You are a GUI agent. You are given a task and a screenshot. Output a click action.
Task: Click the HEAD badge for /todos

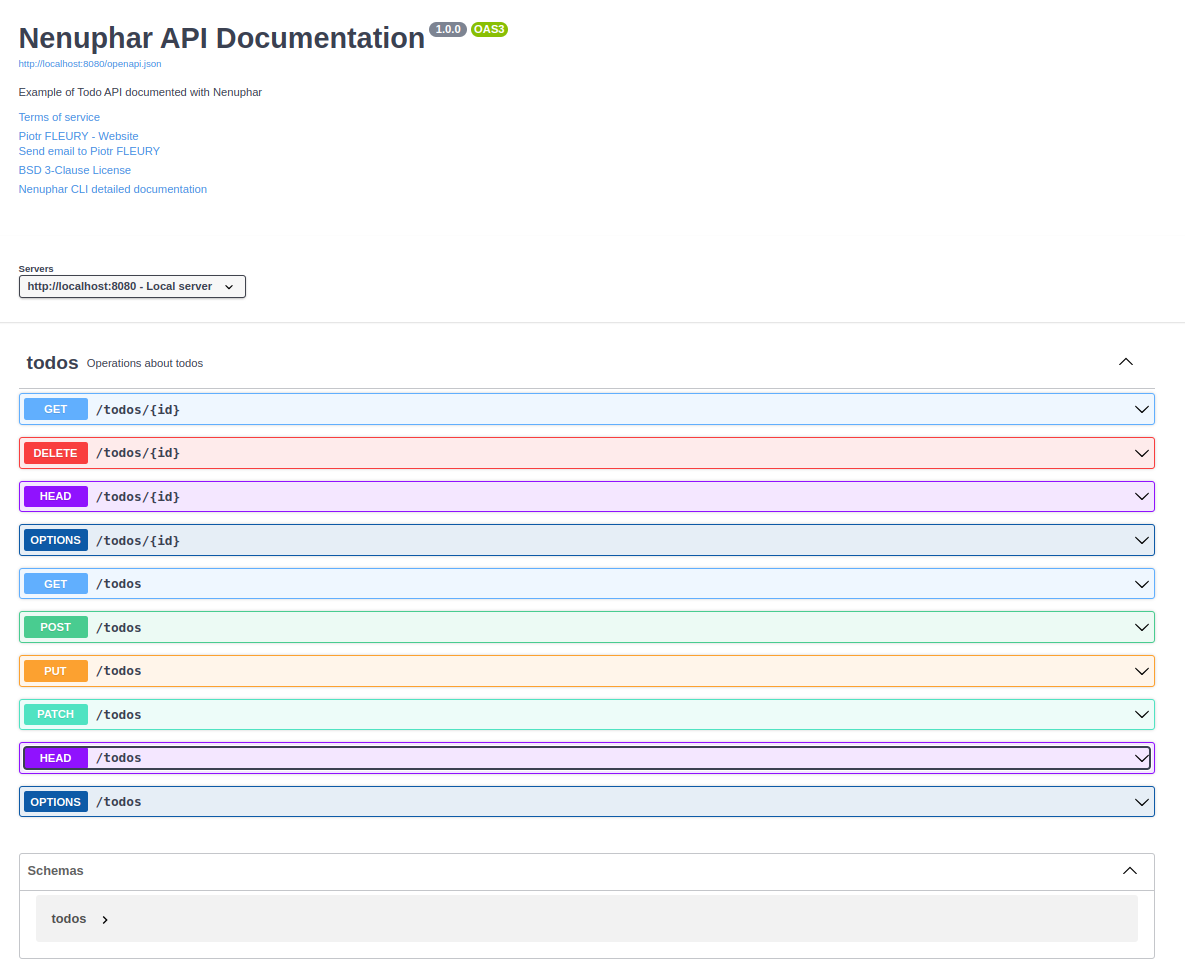[x=56, y=758]
